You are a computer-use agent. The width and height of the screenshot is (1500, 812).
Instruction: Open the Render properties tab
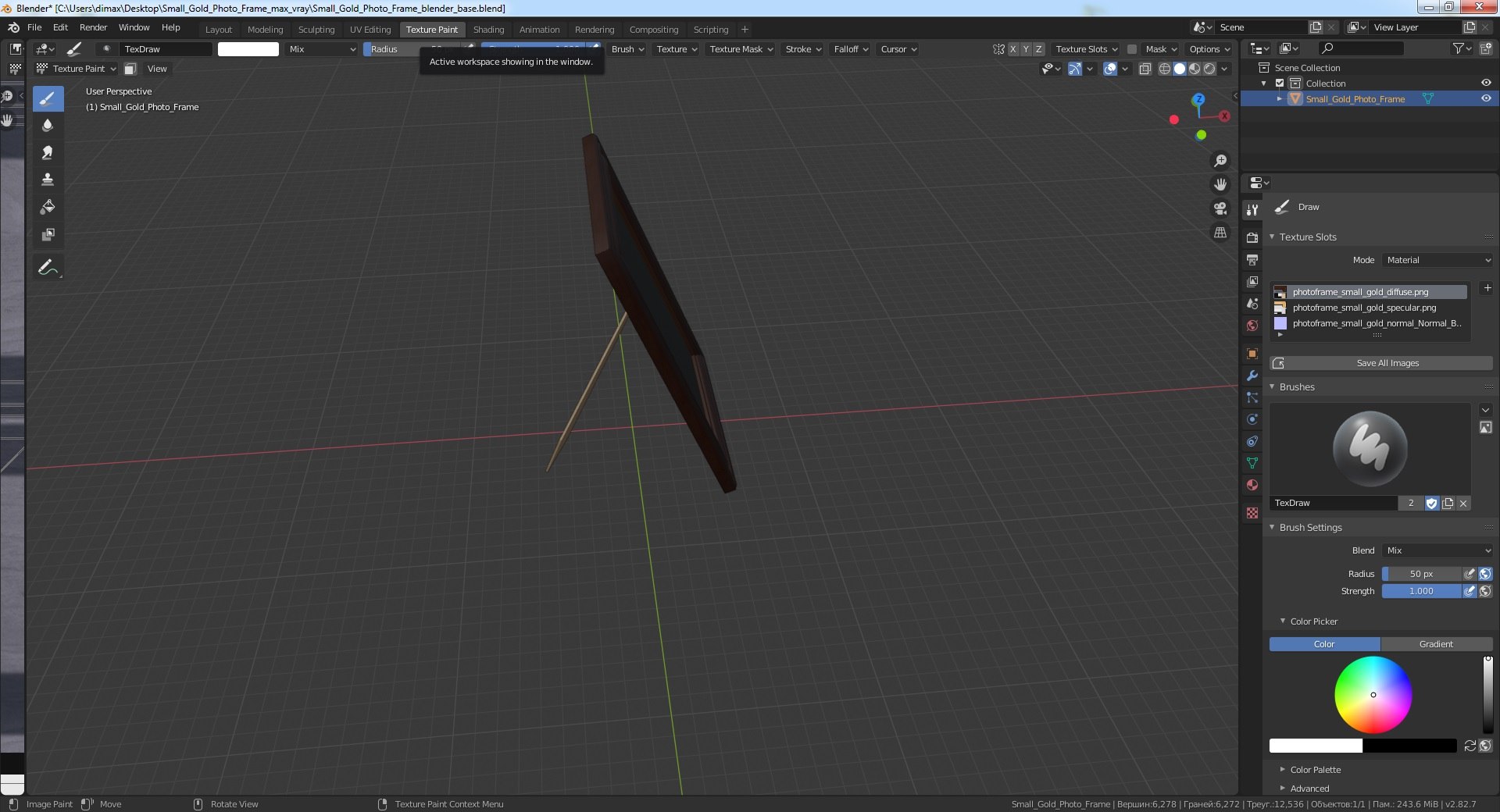(x=1252, y=237)
